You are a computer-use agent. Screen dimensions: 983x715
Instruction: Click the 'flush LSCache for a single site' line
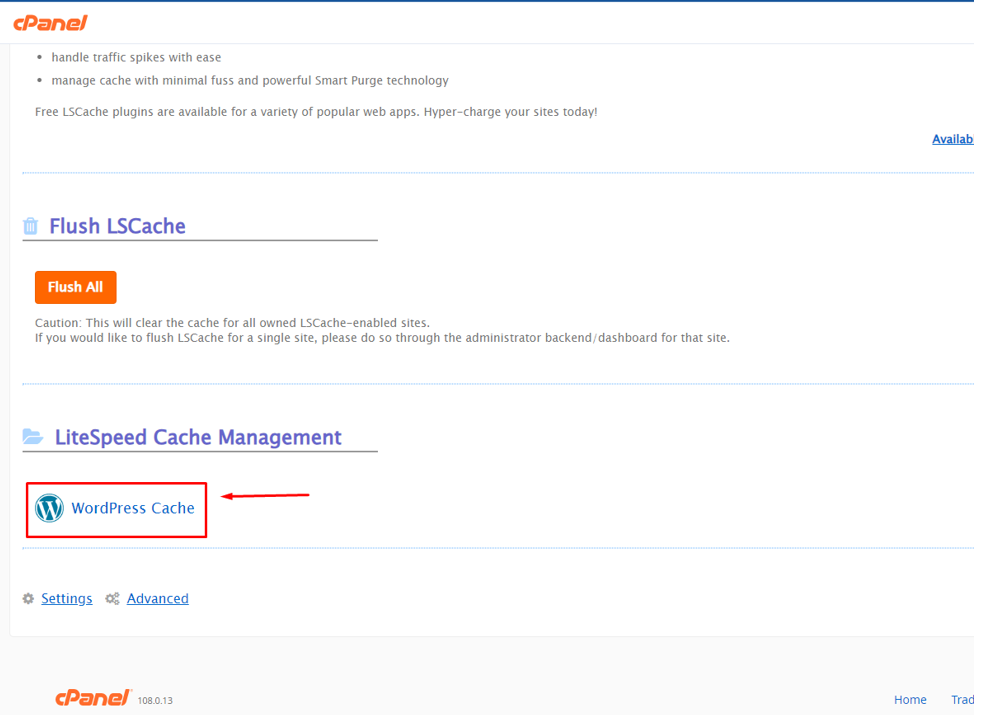pyautogui.click(x=382, y=338)
